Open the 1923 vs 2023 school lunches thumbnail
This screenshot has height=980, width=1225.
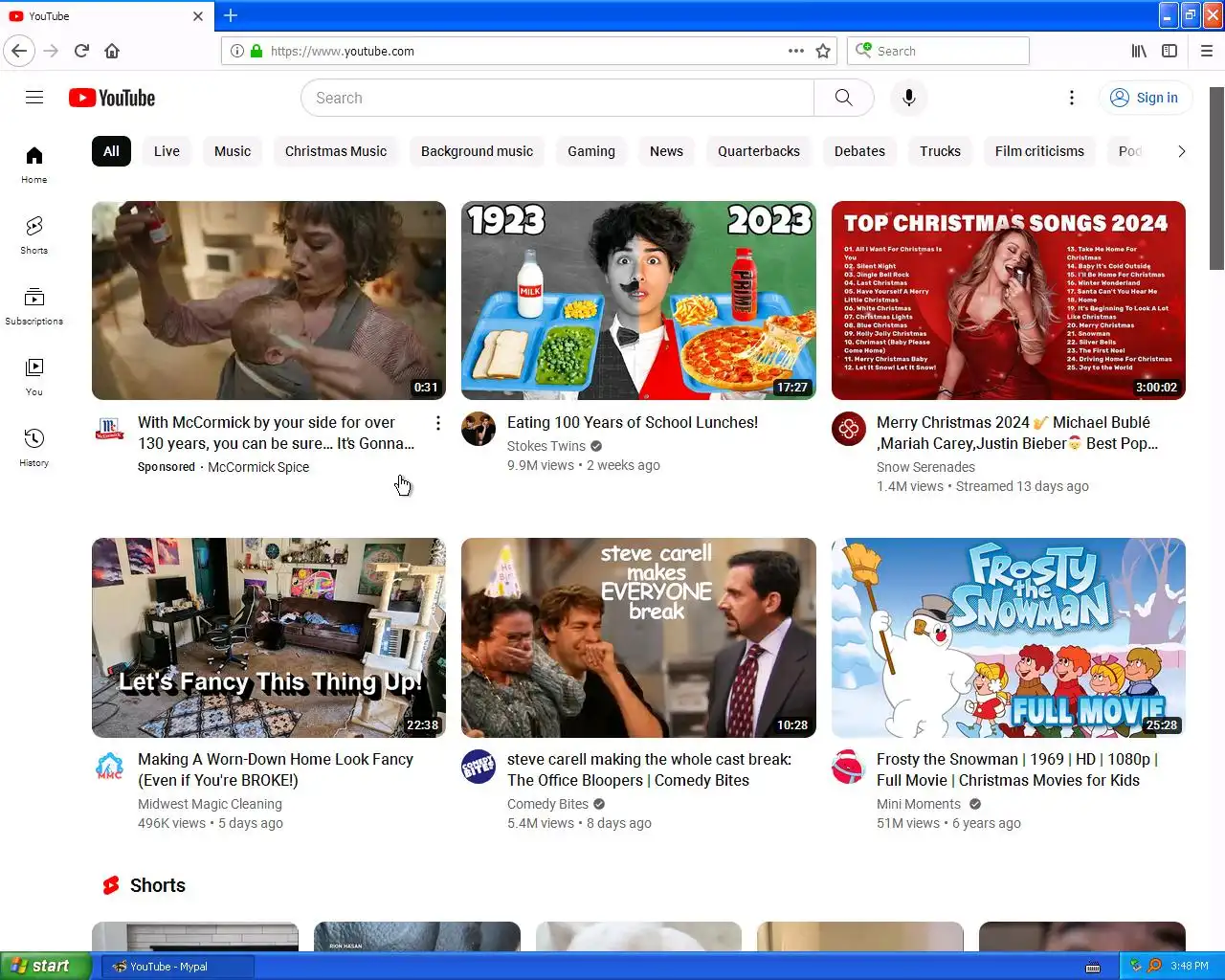tap(638, 301)
